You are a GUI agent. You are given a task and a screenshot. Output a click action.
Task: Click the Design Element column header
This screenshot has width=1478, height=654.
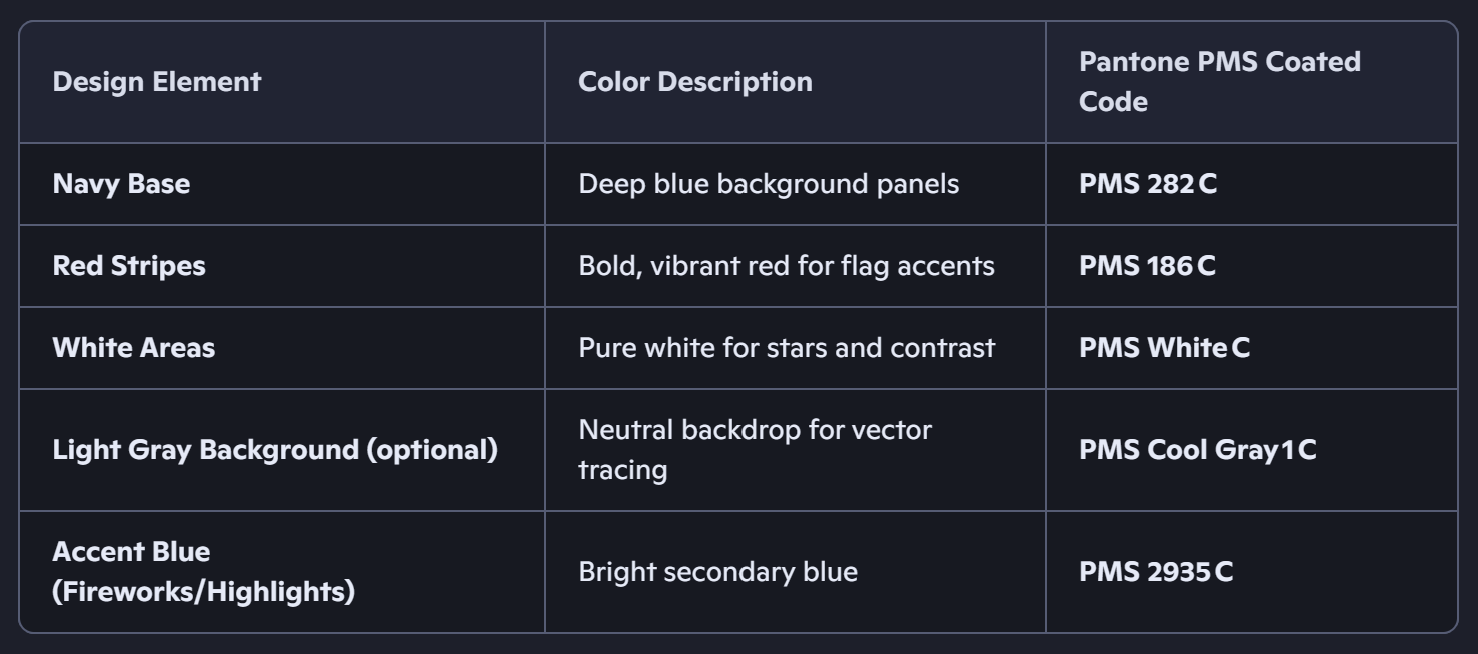(156, 82)
